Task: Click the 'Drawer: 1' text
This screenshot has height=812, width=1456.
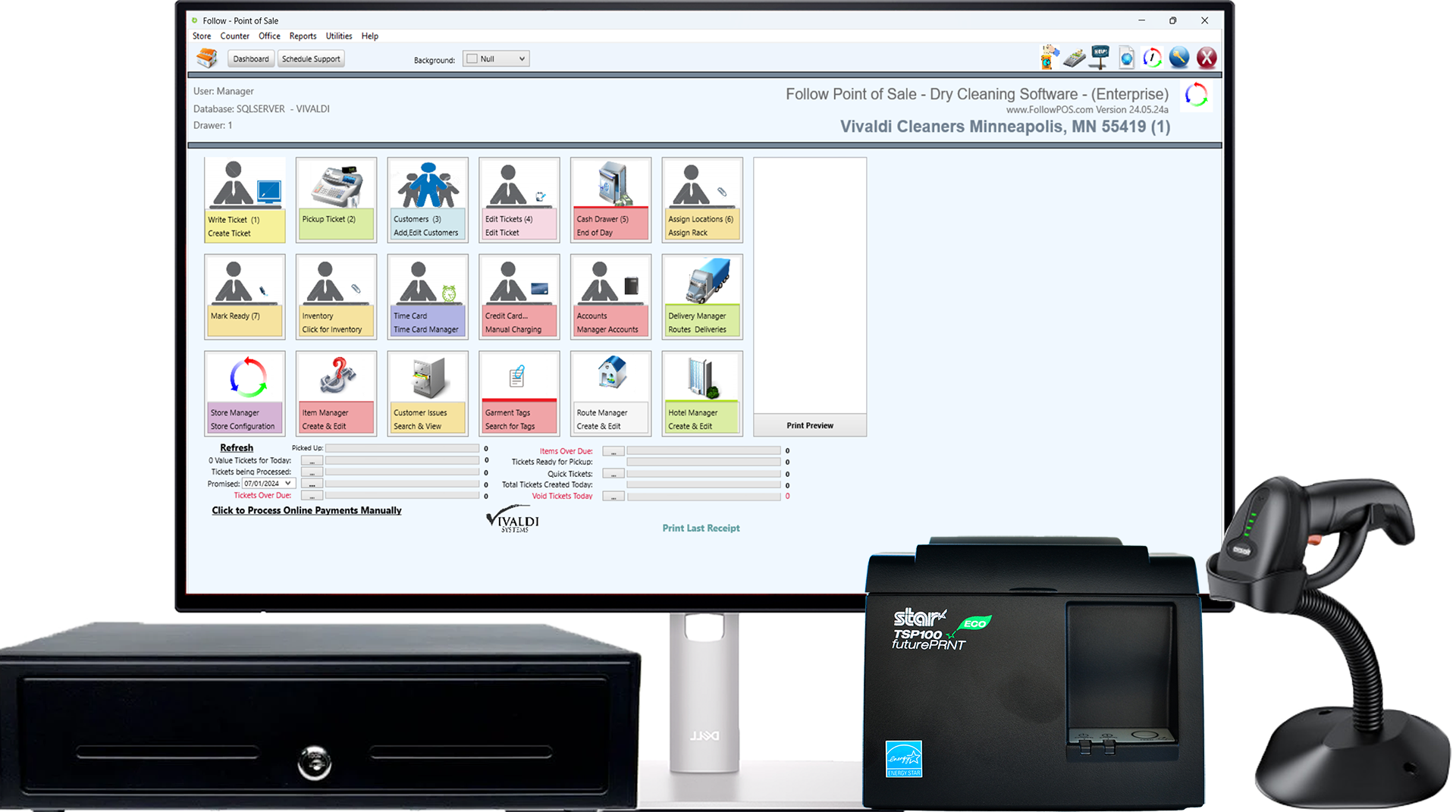Action: coord(212,126)
